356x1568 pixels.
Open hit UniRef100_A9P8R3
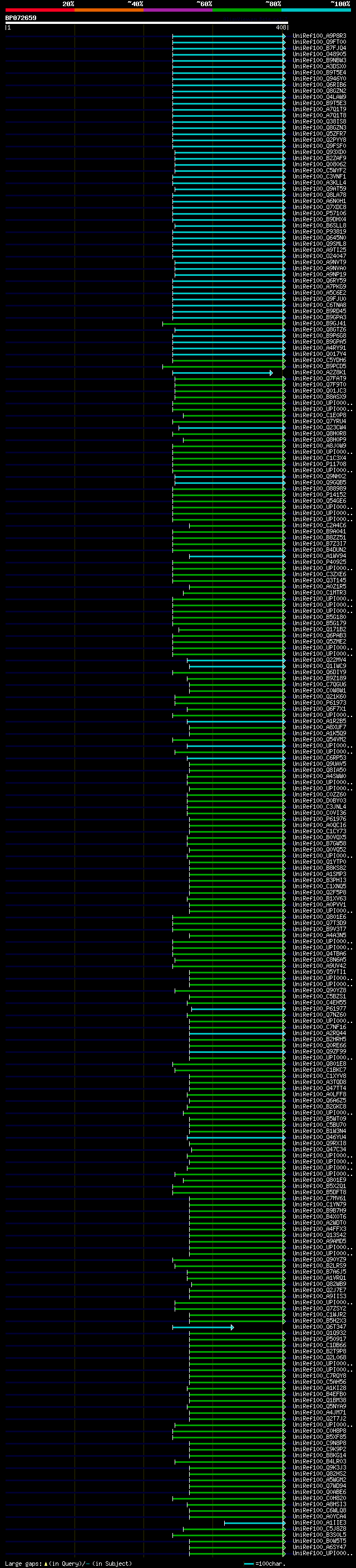(319, 36)
